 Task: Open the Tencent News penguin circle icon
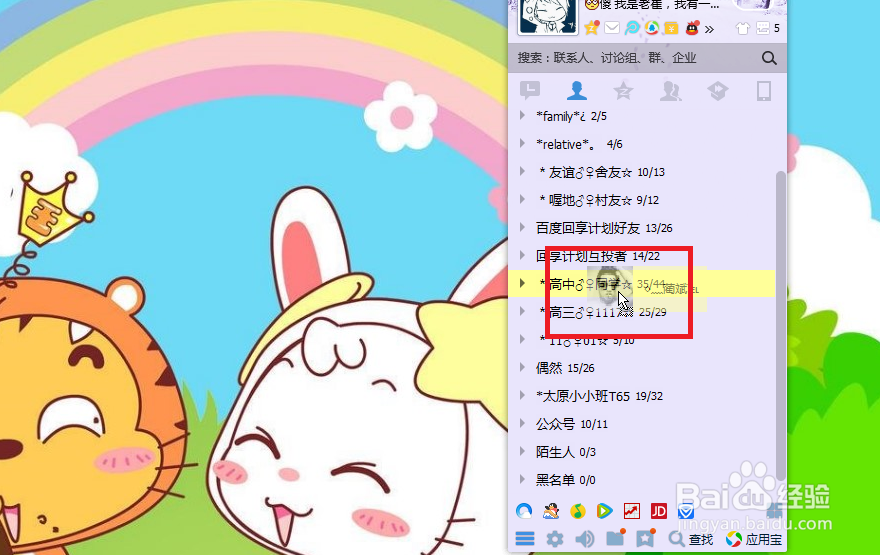tap(652, 27)
